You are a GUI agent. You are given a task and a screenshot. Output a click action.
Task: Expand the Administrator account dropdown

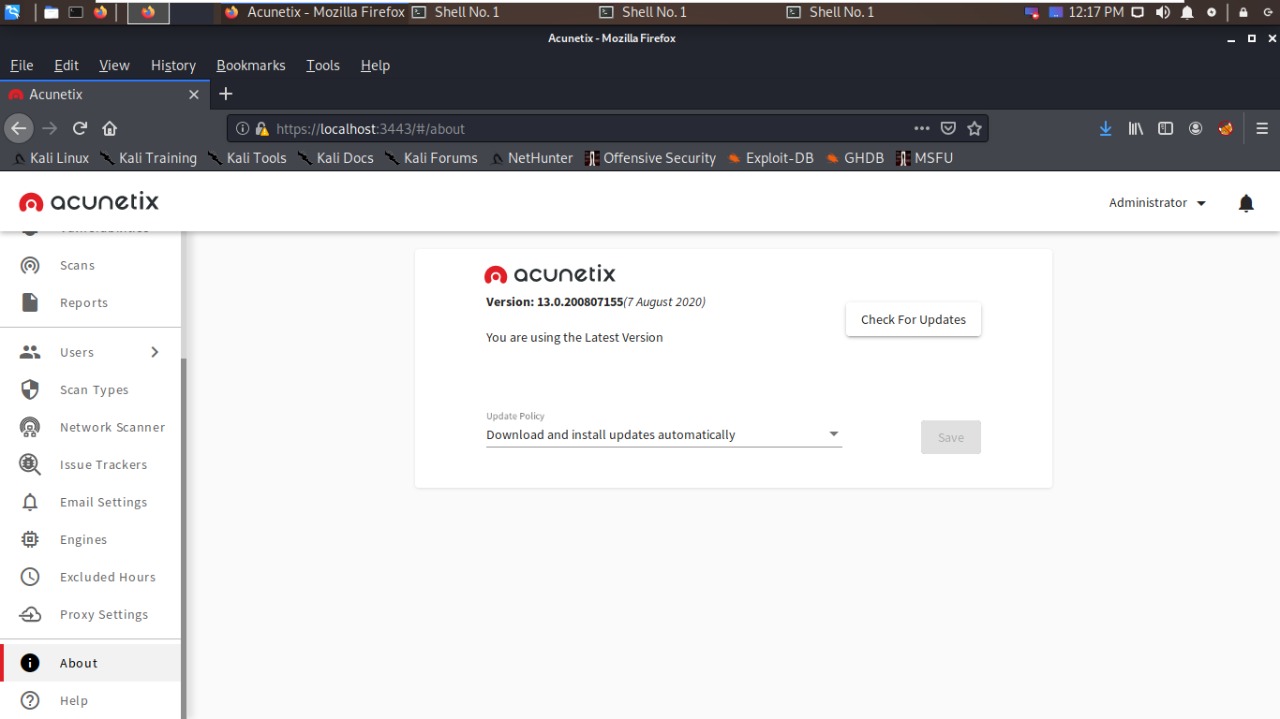click(x=1157, y=203)
